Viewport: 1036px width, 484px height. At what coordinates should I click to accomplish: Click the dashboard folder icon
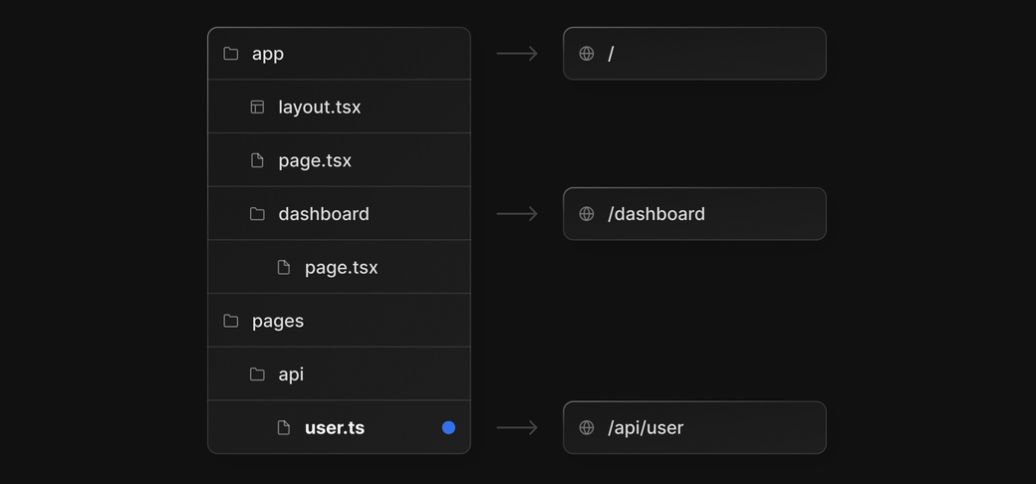tap(257, 214)
